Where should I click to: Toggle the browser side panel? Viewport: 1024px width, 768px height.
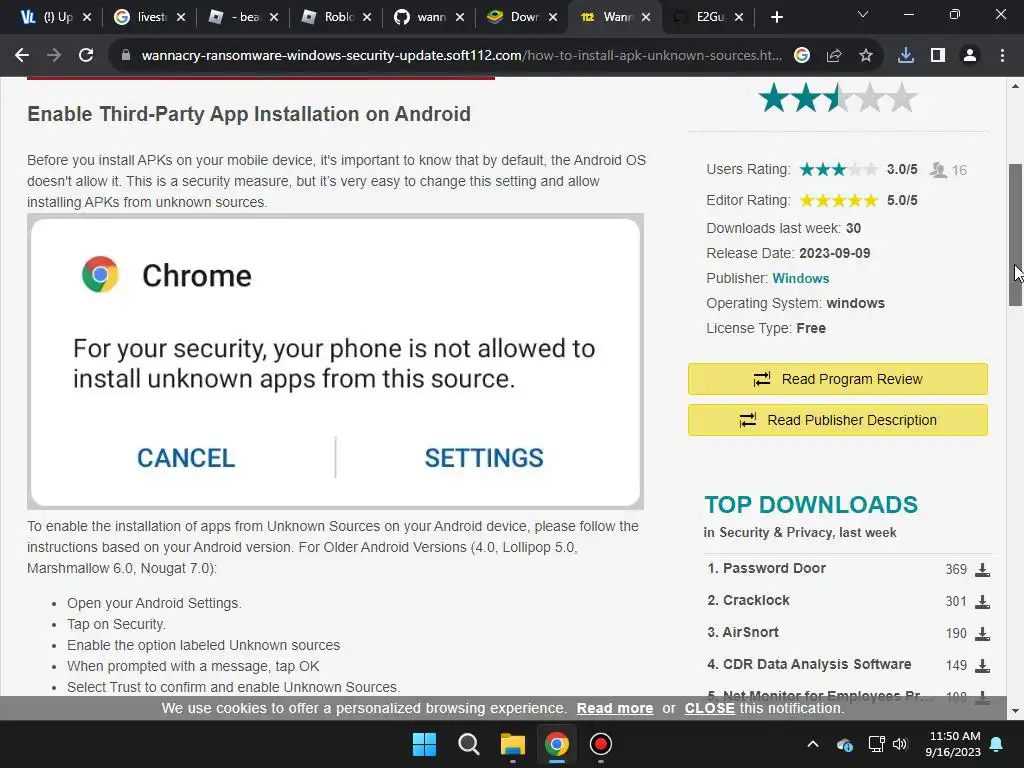[x=938, y=56]
